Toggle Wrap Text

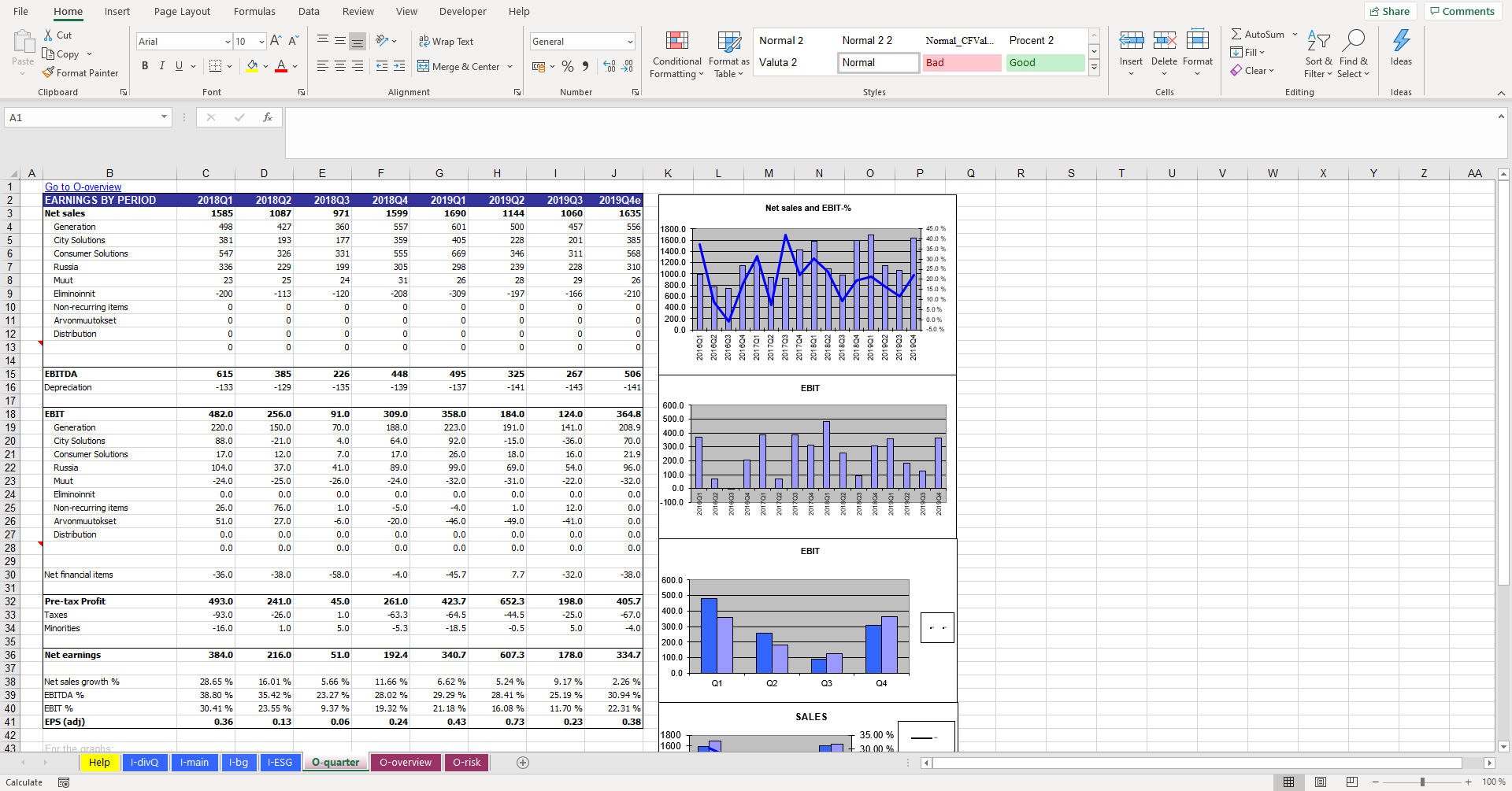[446, 41]
